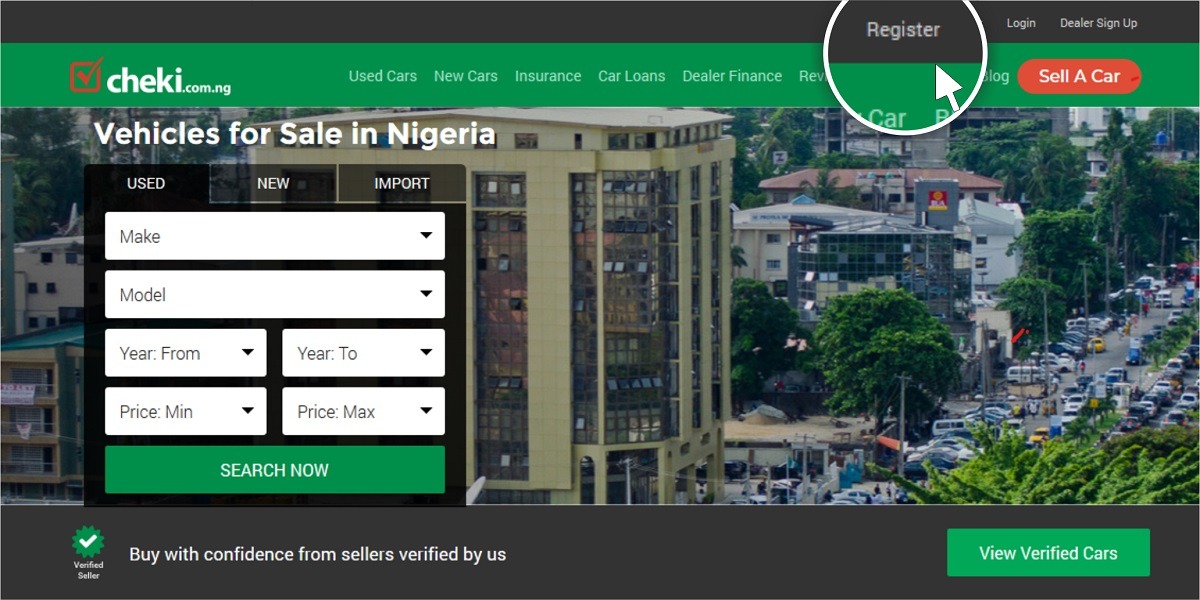1200x600 pixels.
Task: Expand the Model dropdown
Action: [x=275, y=295]
